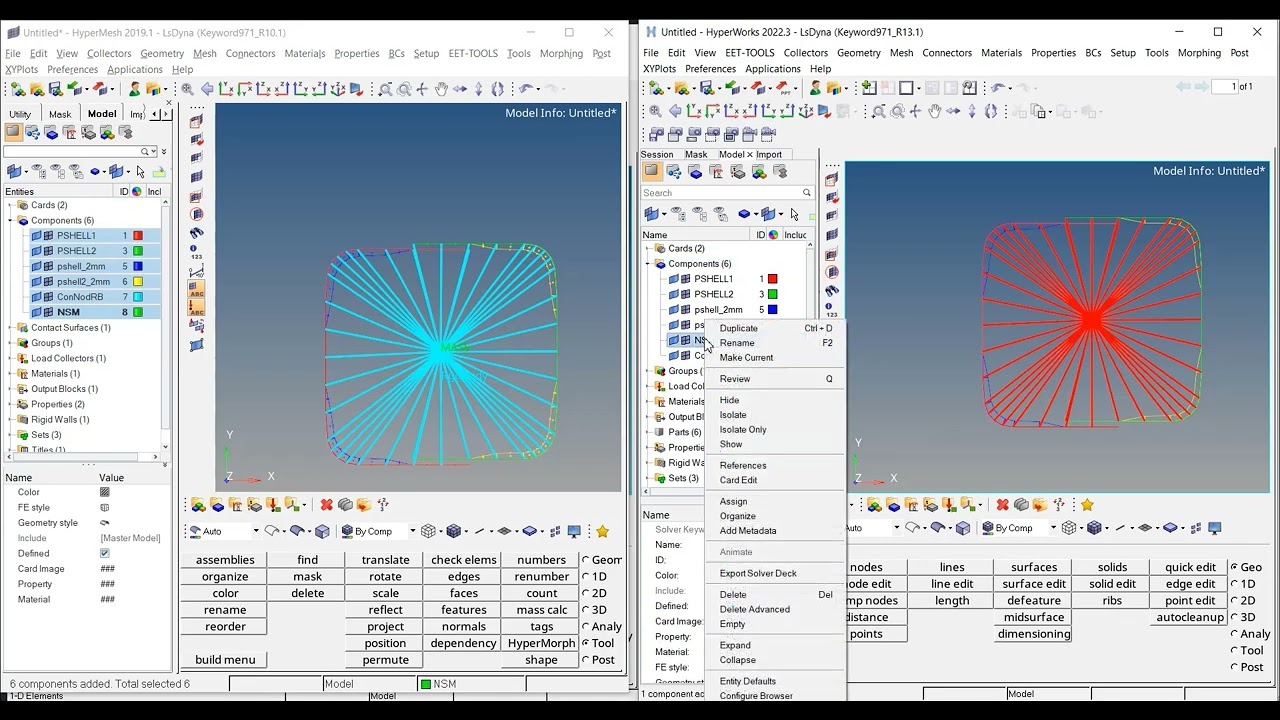
Task: Open the Morphing menu in HyperMesh 2019
Action: pos(561,54)
